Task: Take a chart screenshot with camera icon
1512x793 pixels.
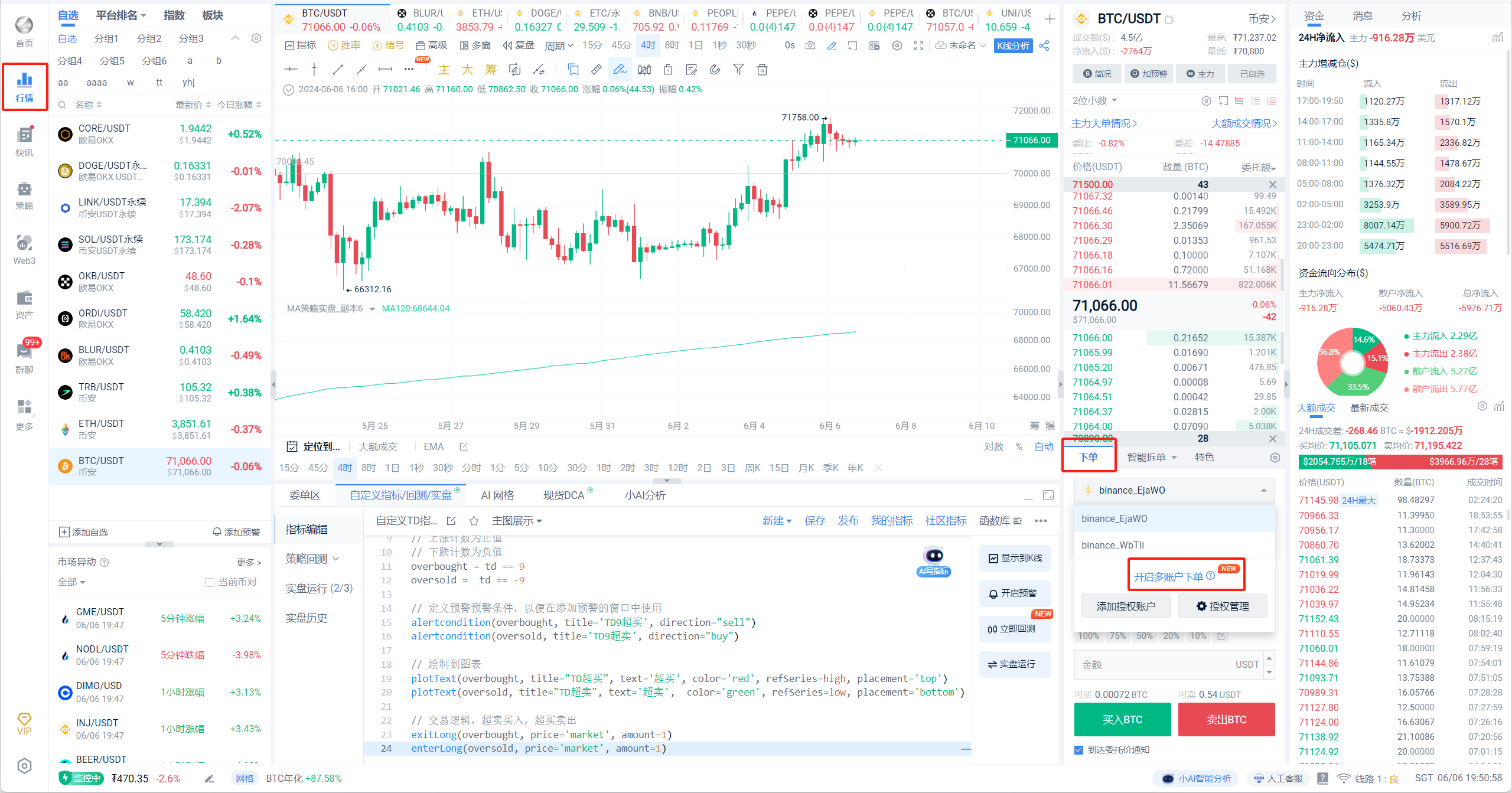Action: [x=810, y=45]
